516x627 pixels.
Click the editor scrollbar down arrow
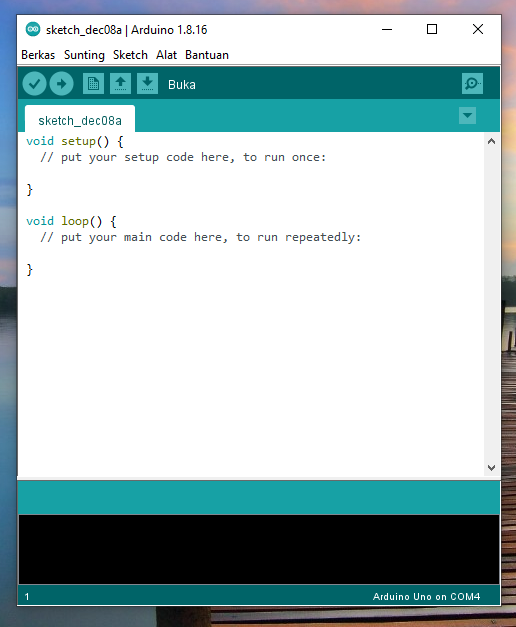pyautogui.click(x=492, y=467)
